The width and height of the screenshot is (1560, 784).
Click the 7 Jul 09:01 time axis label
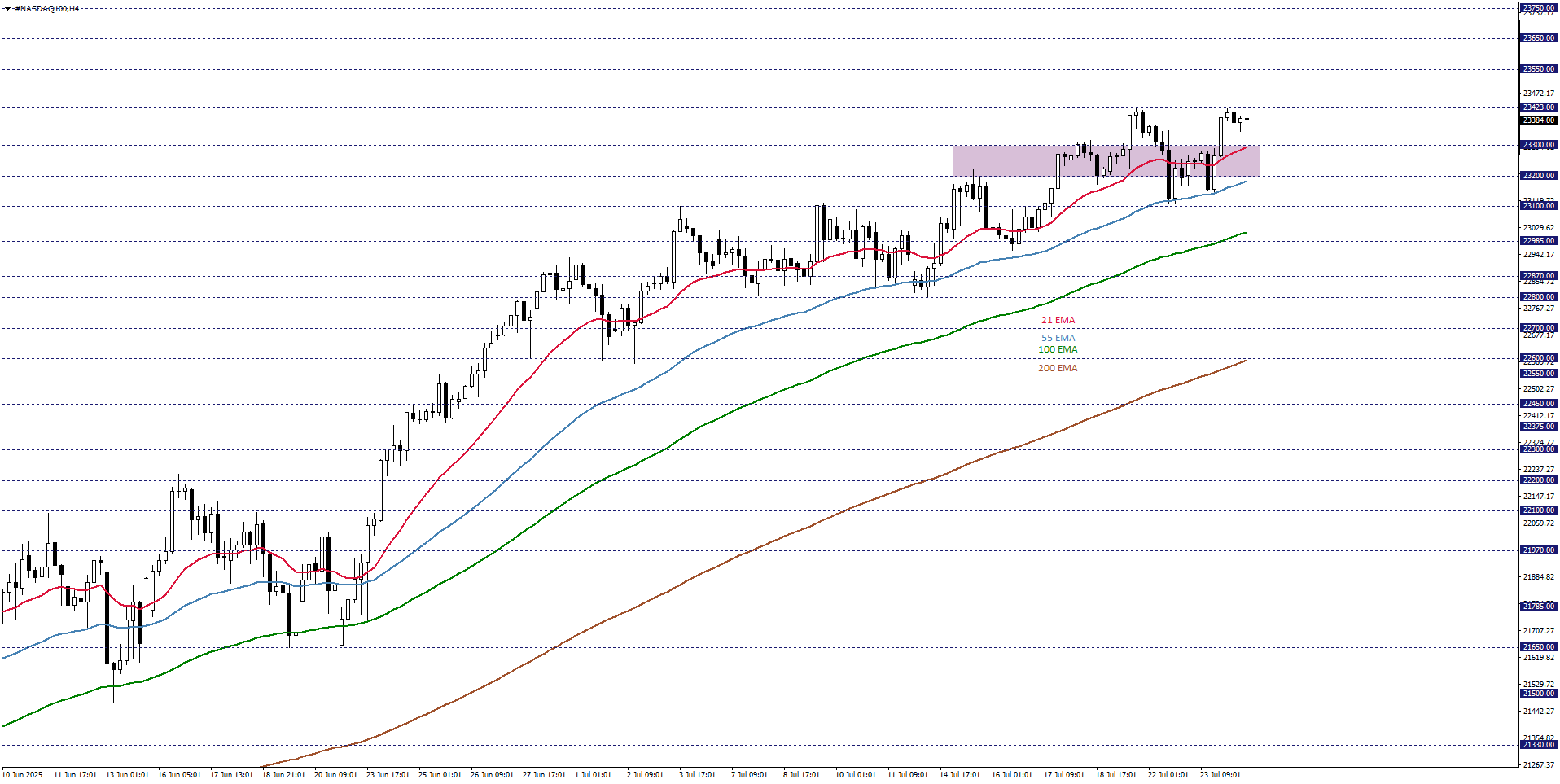point(750,775)
